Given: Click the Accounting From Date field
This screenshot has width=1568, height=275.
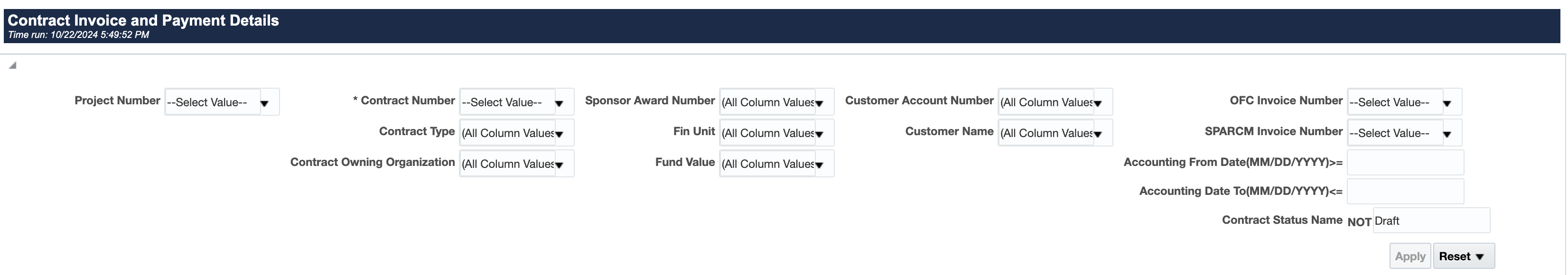Looking at the screenshot, I should 1405,163.
